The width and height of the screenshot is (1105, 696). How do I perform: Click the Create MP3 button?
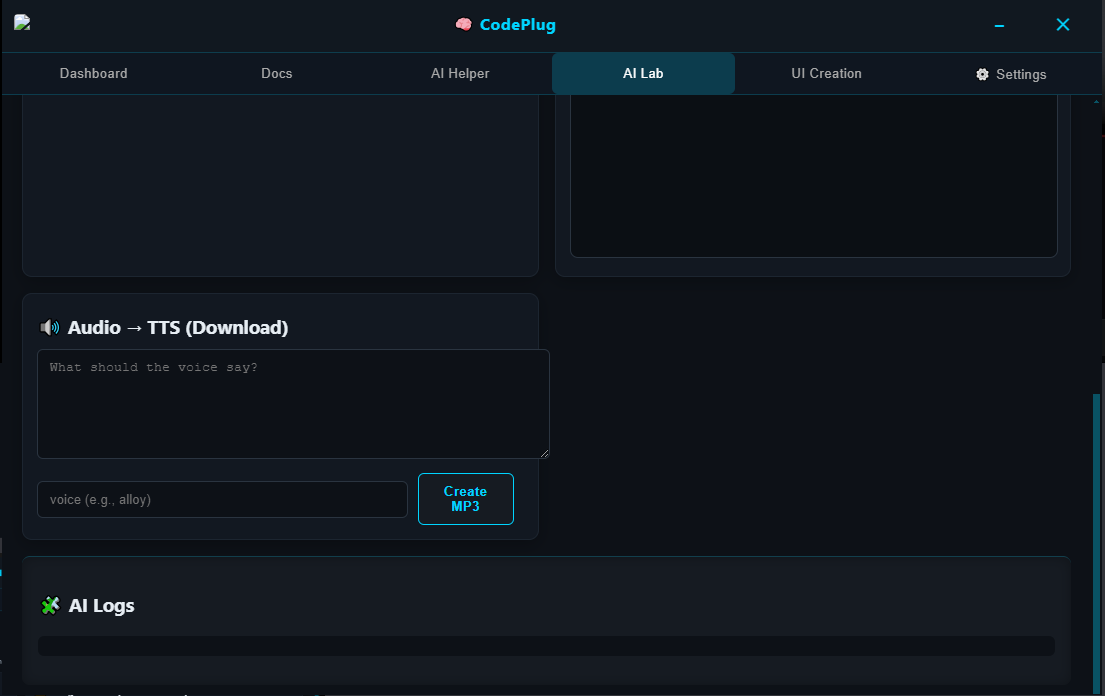465,499
